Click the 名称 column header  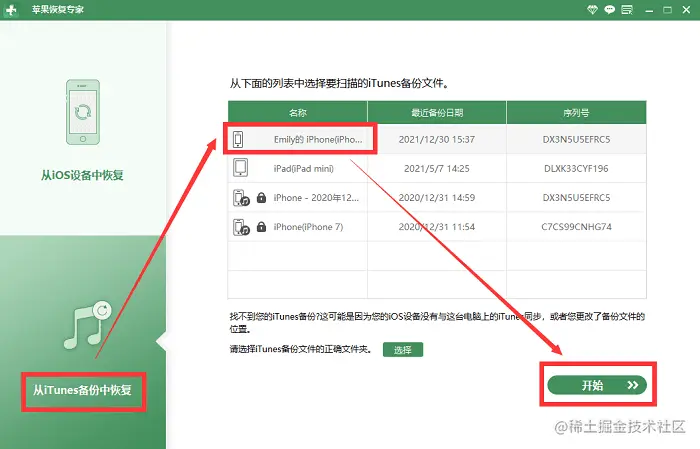point(298,112)
